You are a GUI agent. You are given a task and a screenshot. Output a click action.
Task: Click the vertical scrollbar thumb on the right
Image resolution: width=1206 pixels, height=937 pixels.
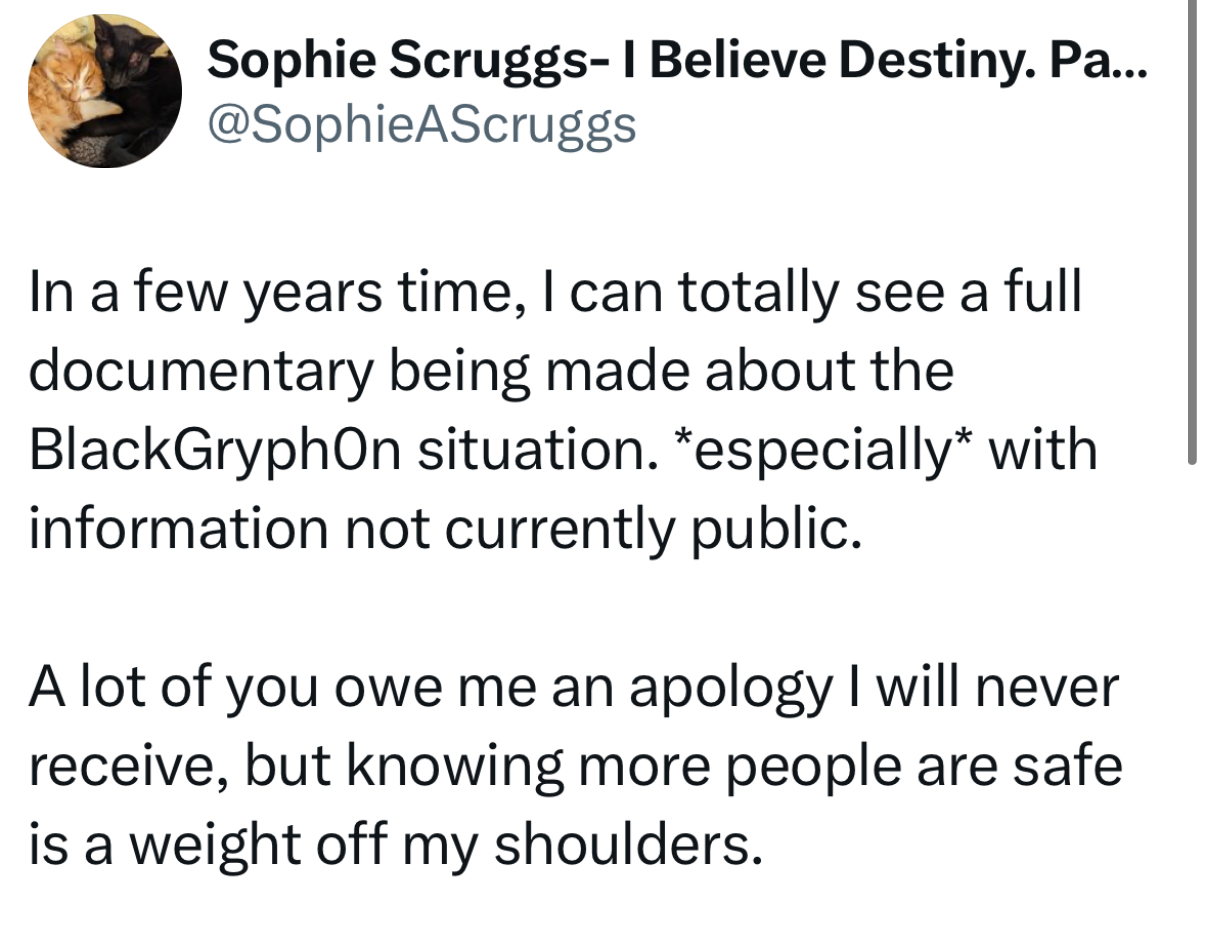point(1191,232)
